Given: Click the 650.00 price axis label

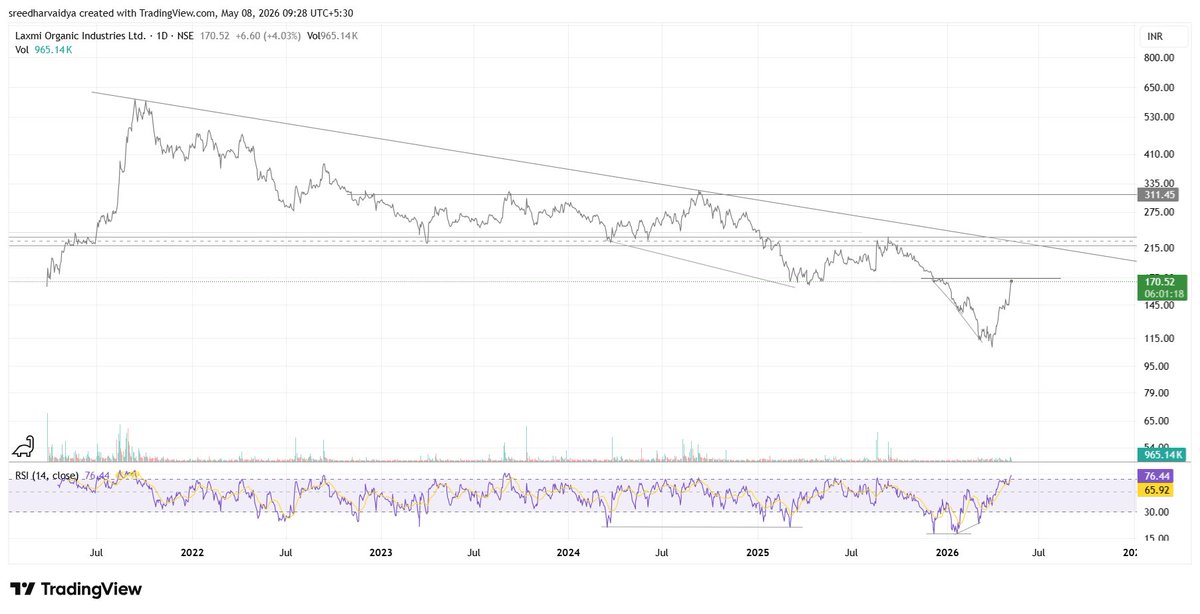Looking at the screenshot, I should [1160, 88].
